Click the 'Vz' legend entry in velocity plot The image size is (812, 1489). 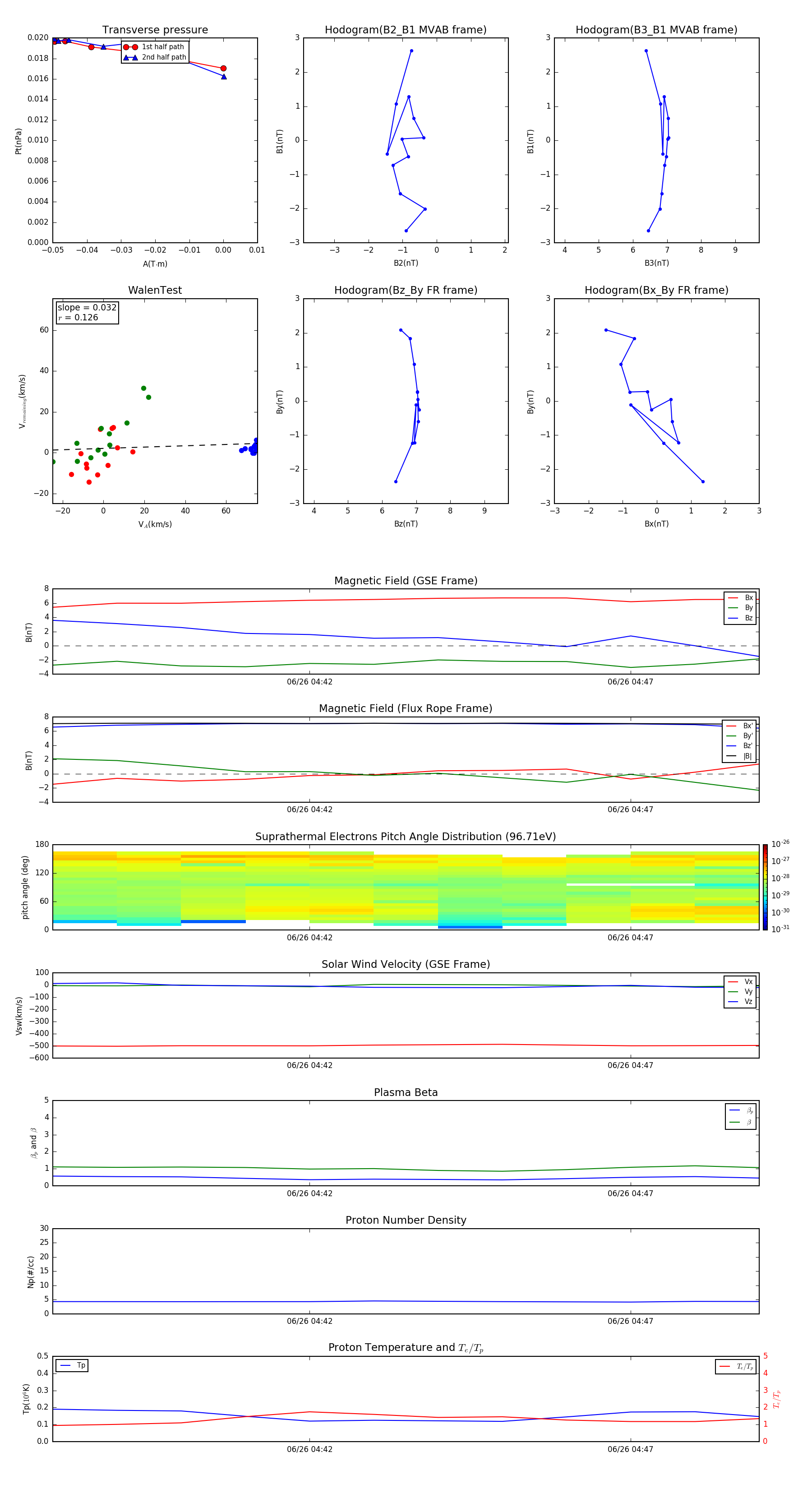[x=740, y=1002]
